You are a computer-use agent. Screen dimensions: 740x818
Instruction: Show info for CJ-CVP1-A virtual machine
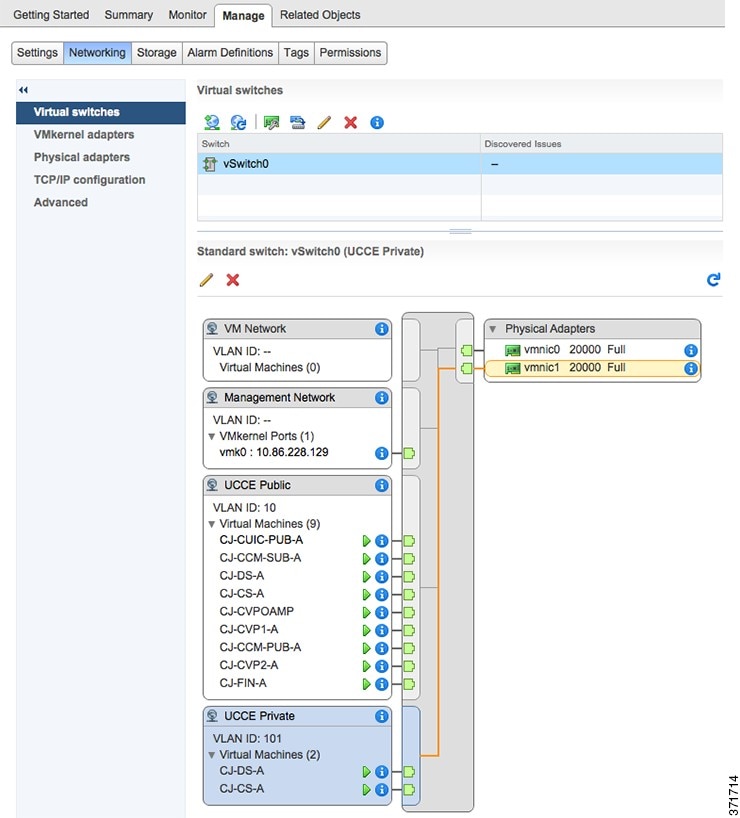(x=381, y=630)
